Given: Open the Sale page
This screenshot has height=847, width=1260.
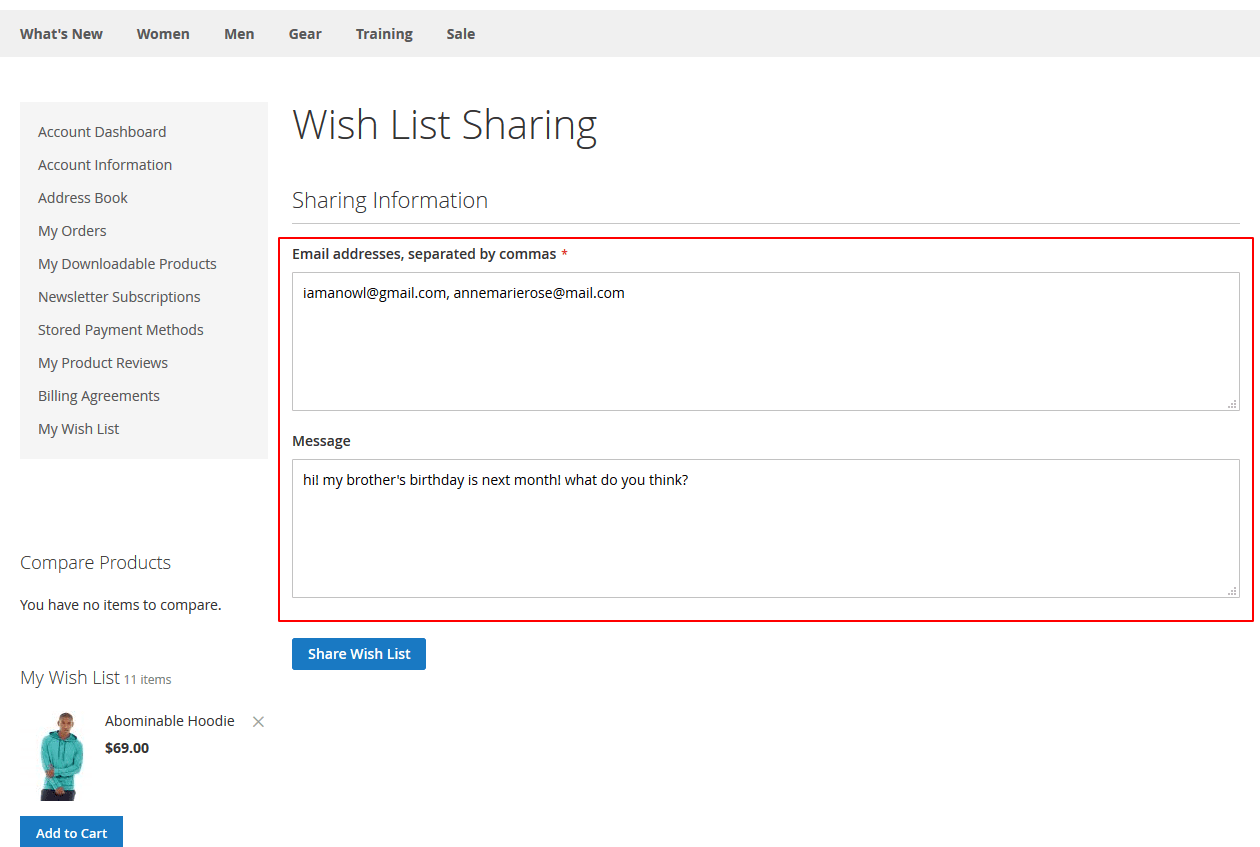Looking at the screenshot, I should pos(461,33).
